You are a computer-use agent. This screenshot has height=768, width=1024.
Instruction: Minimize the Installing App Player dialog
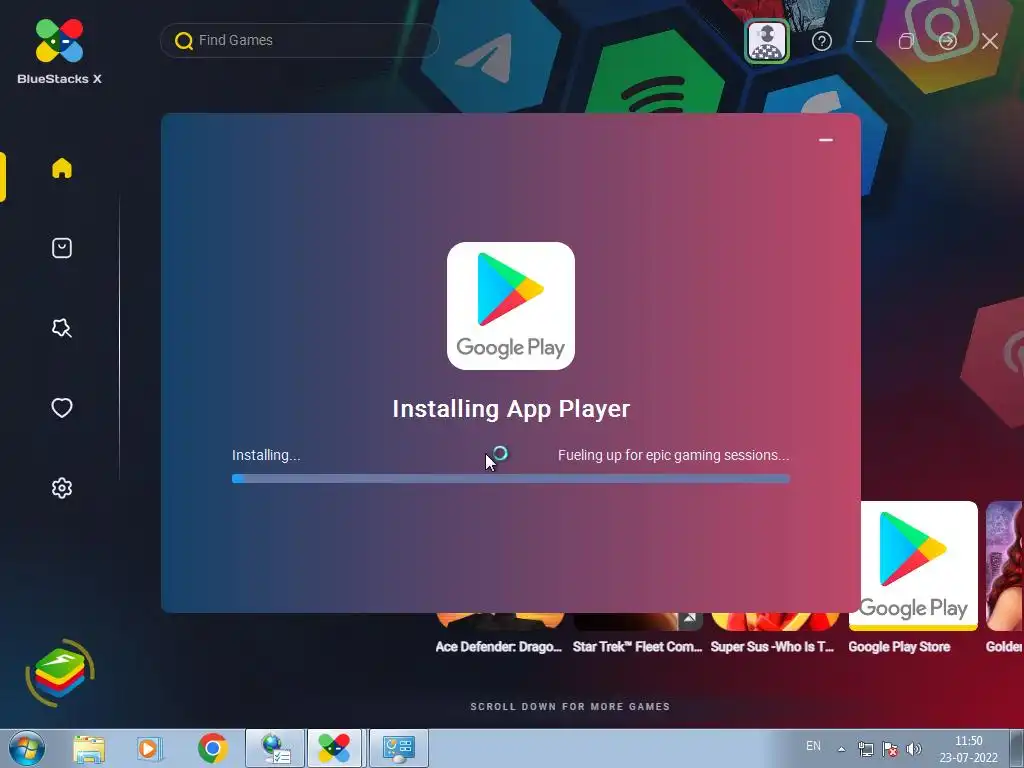tap(826, 140)
